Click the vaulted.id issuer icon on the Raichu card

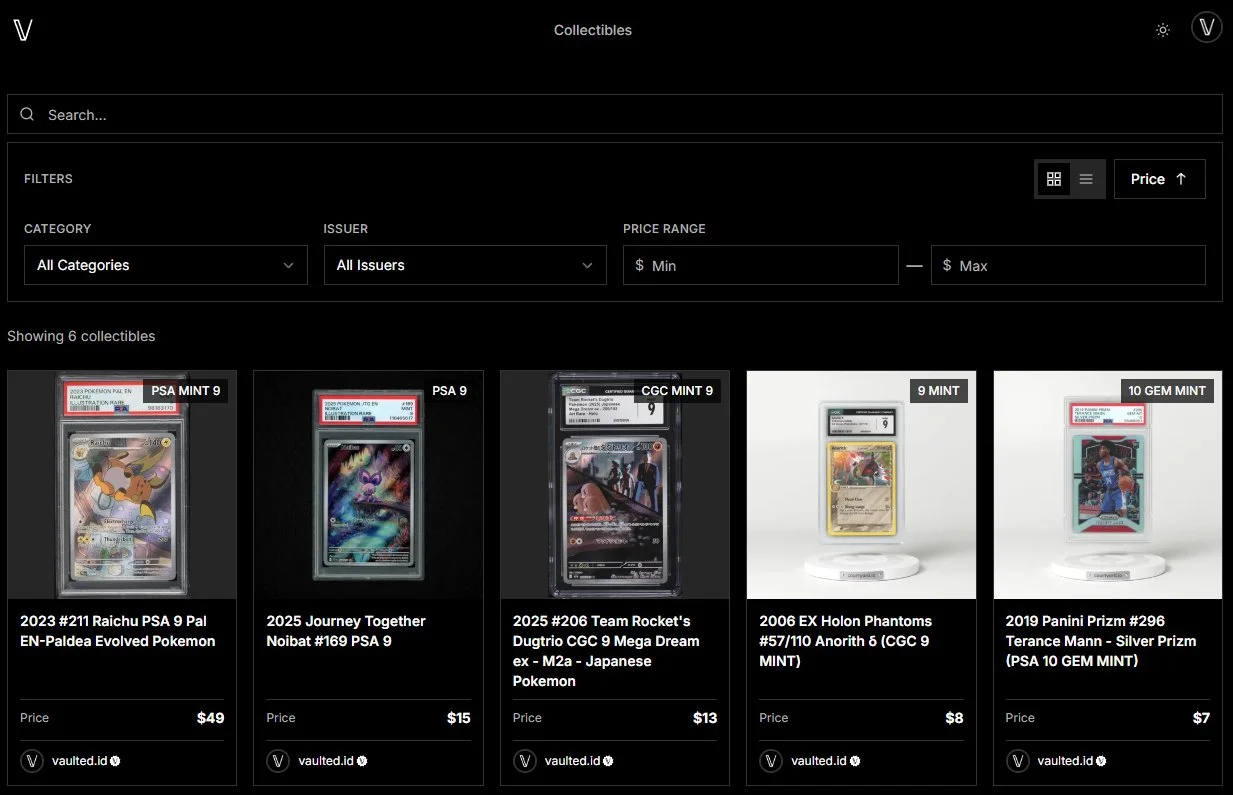coord(32,761)
